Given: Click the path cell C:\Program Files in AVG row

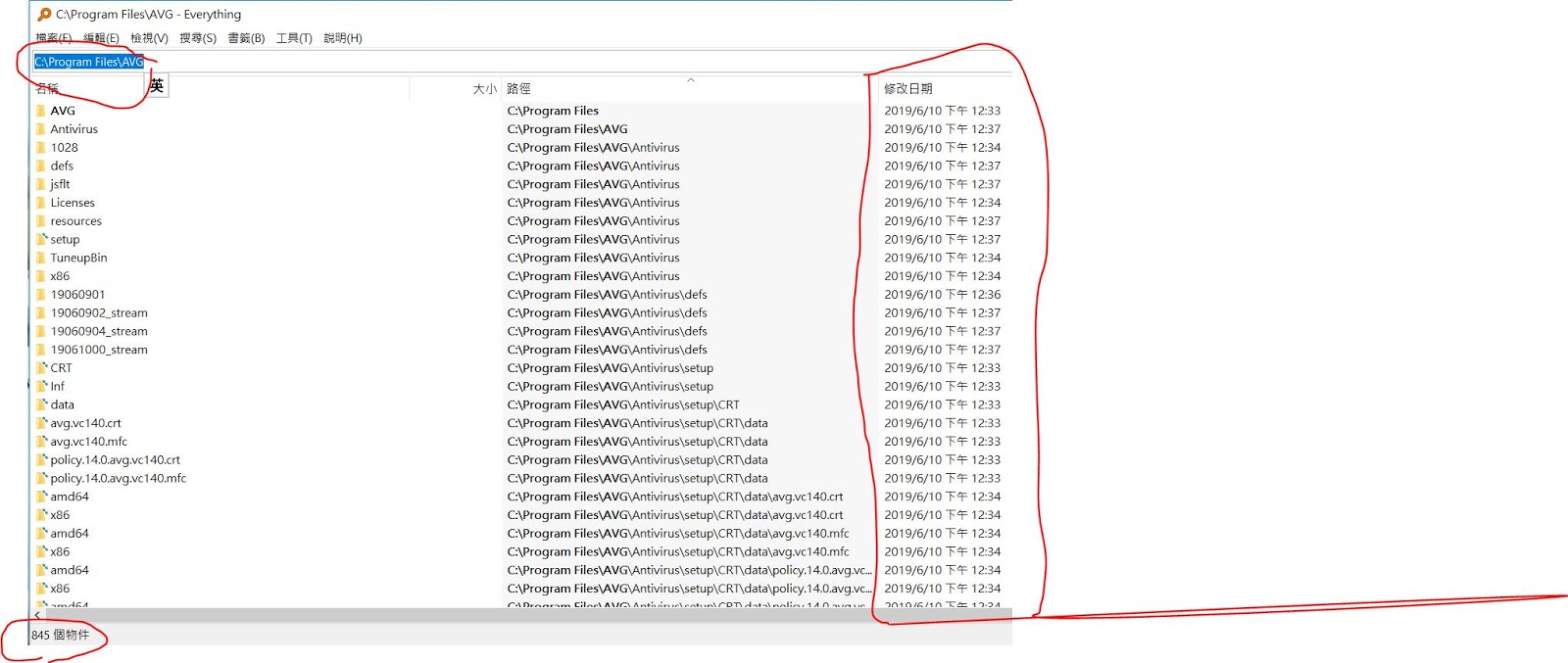Looking at the screenshot, I should point(553,111).
